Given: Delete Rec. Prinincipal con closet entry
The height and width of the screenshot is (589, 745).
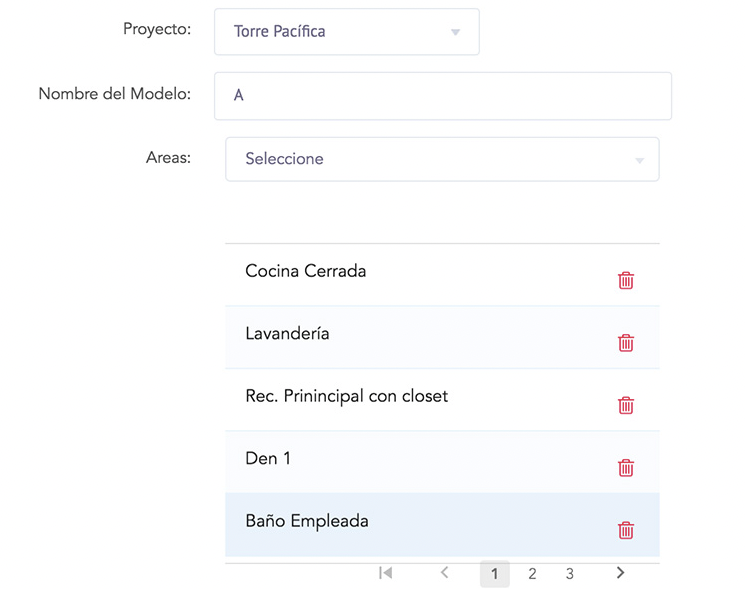Looking at the screenshot, I should (x=626, y=405).
